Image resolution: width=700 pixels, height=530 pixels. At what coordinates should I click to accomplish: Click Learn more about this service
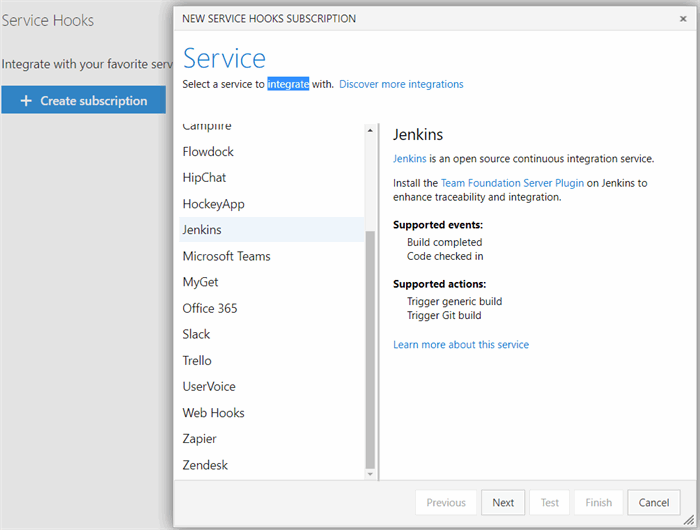461,344
